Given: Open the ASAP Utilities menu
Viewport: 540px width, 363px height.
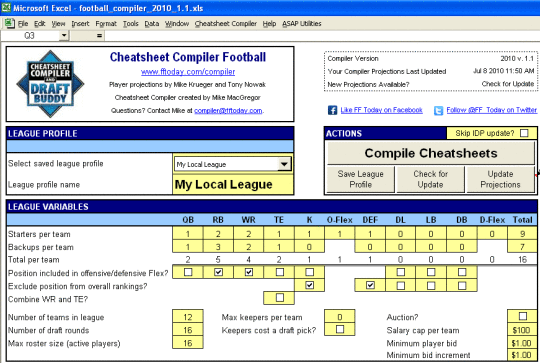Looking at the screenshot, I should pos(302,23).
